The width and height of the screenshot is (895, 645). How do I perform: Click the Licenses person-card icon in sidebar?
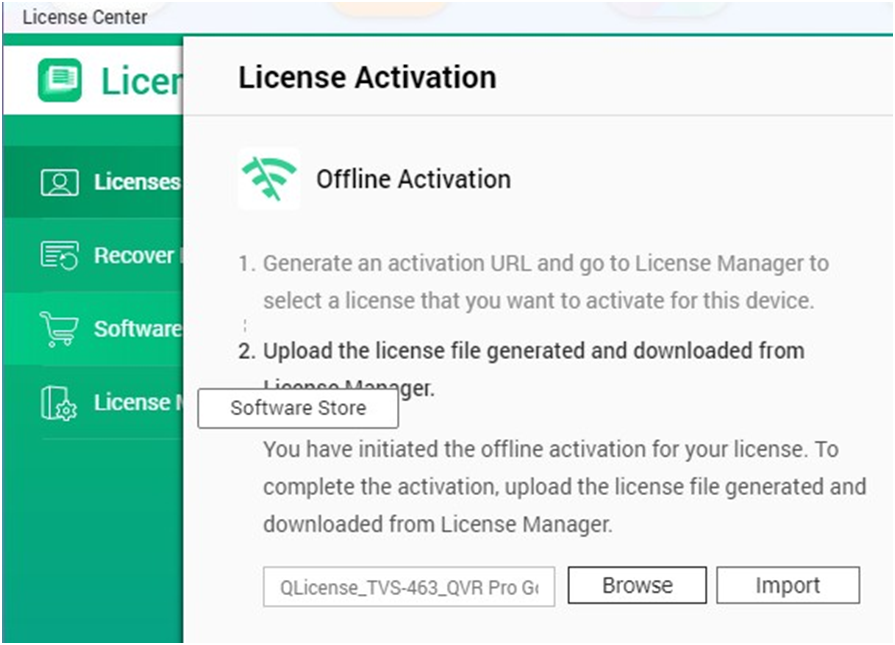(x=59, y=182)
